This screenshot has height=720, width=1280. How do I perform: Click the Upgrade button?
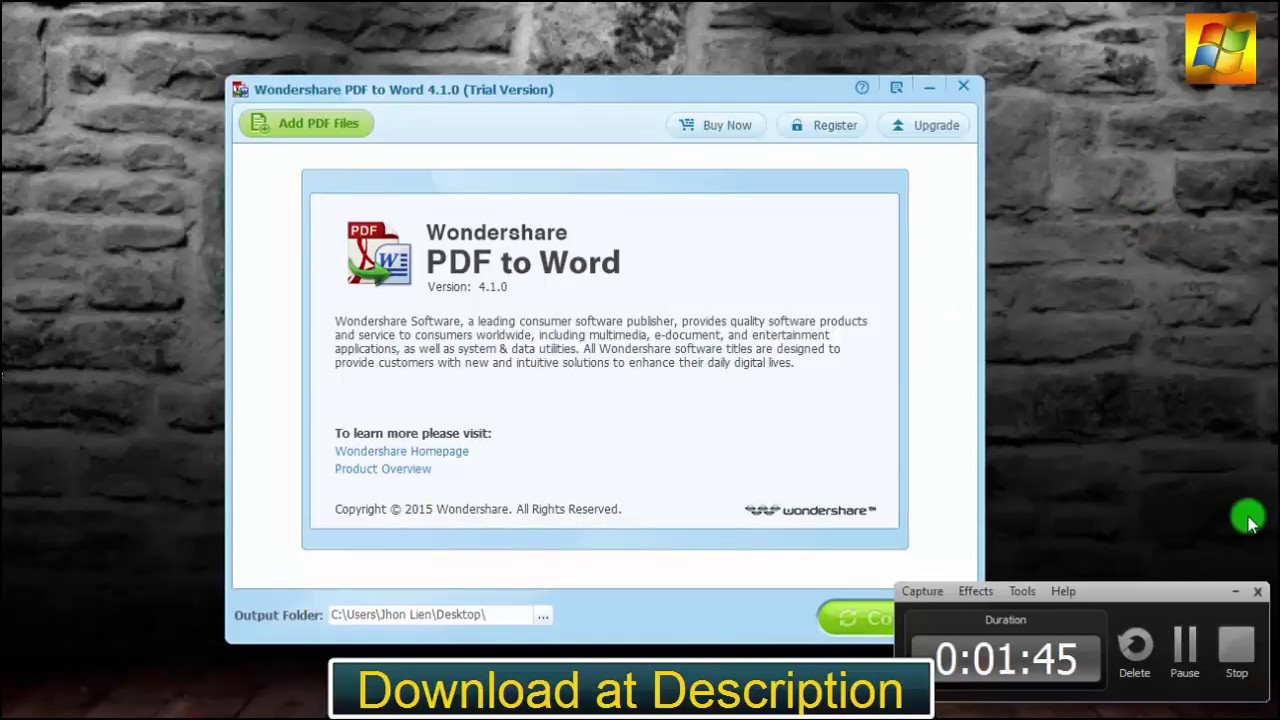(925, 125)
